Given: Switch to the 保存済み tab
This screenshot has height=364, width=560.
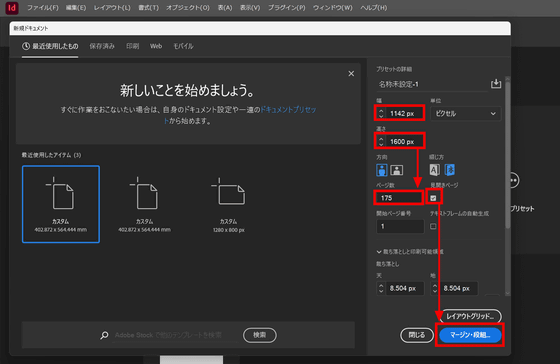Looking at the screenshot, I should (x=102, y=46).
